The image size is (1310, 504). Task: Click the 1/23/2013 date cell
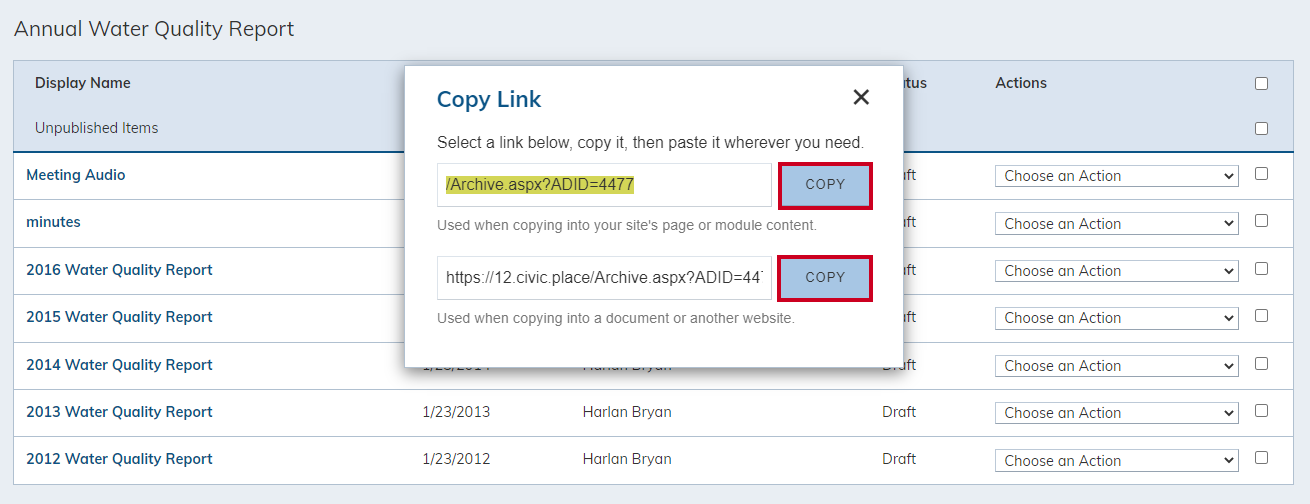click(x=457, y=412)
